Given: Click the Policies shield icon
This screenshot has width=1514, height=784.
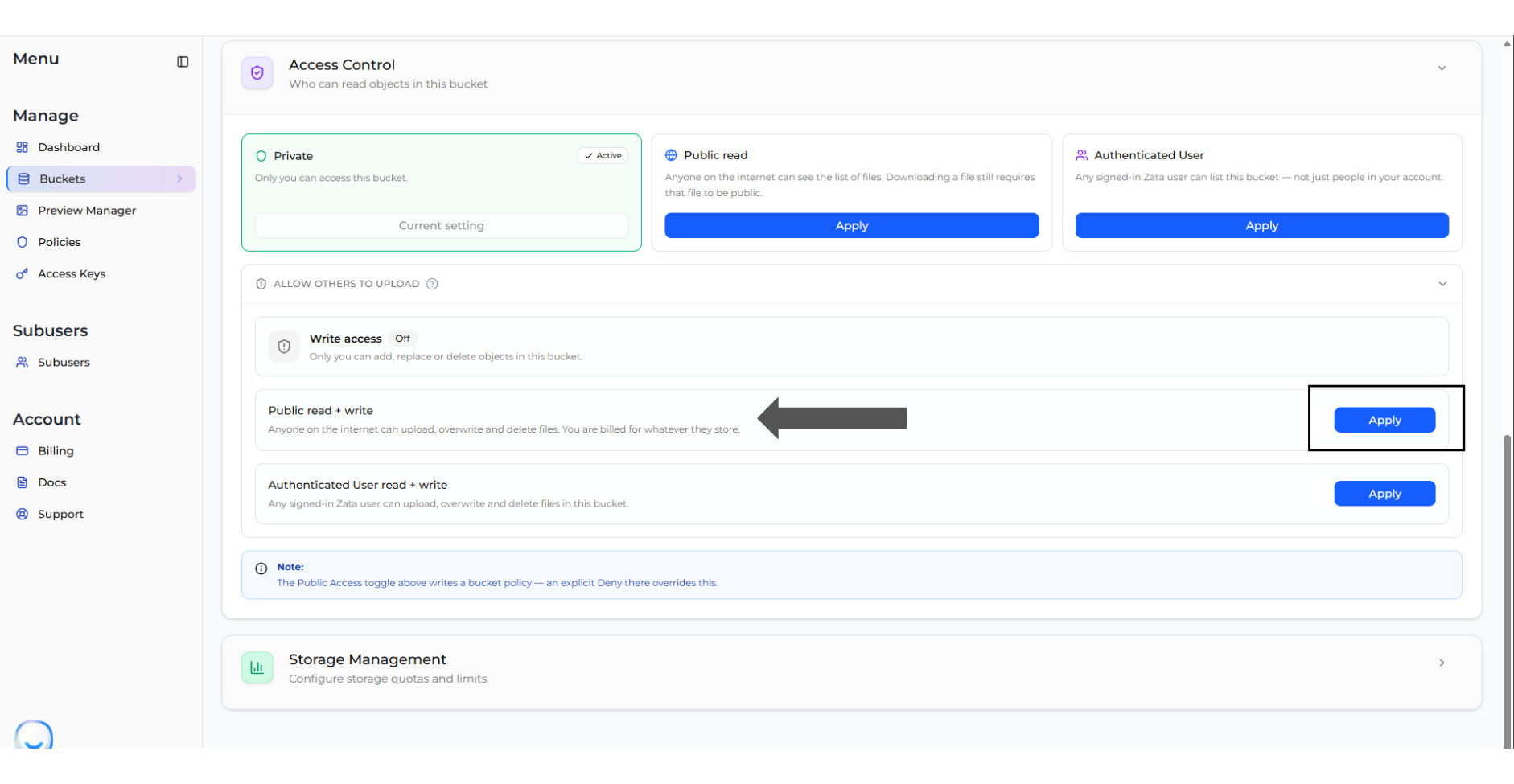Looking at the screenshot, I should tap(23, 242).
